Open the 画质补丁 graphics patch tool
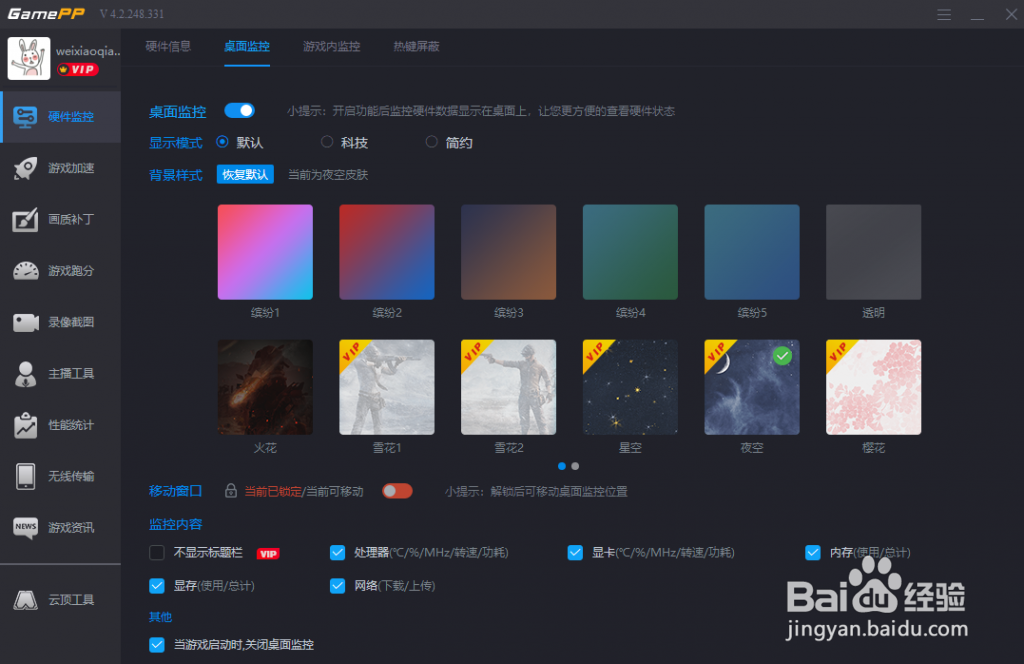1024x664 pixels. [x=60, y=220]
